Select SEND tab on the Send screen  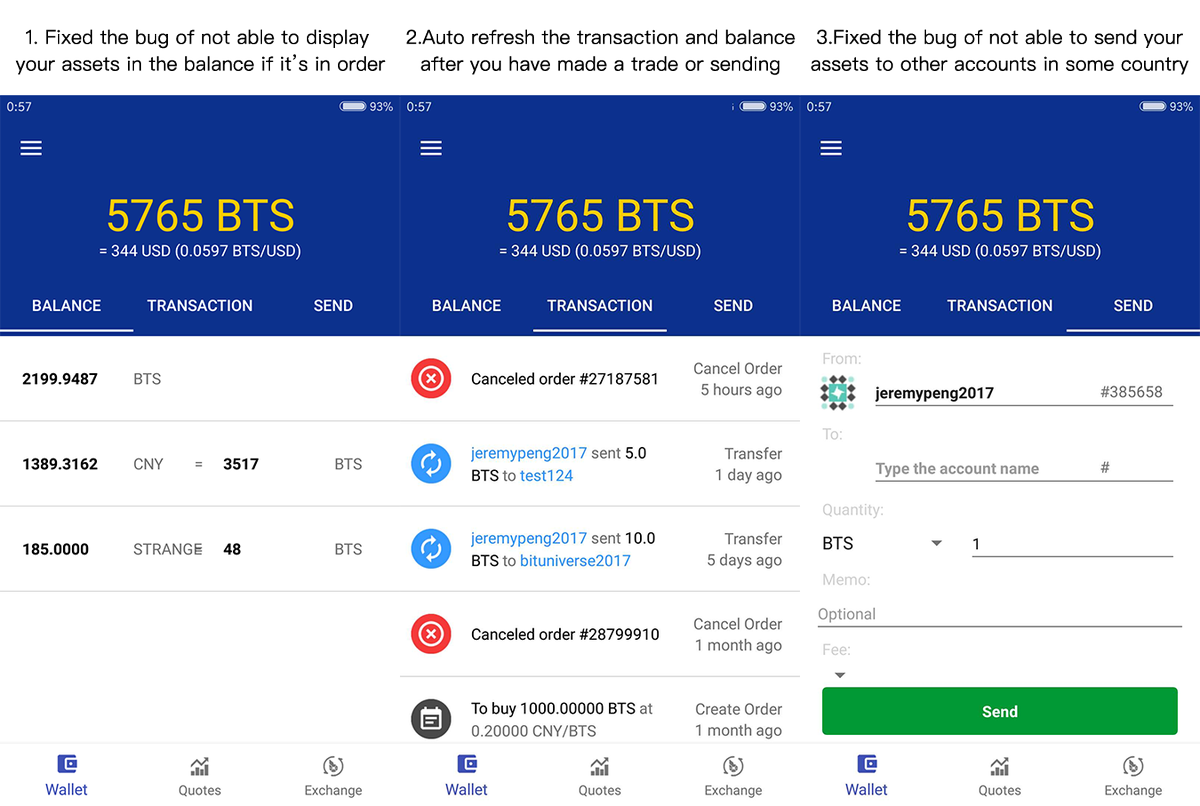pos(1133,306)
